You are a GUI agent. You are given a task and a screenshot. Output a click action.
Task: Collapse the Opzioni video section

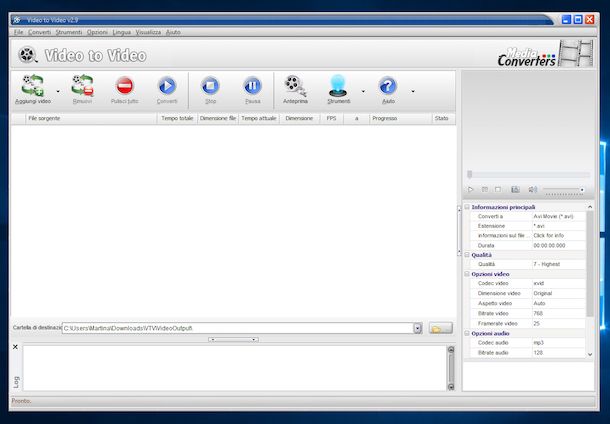pos(467,273)
